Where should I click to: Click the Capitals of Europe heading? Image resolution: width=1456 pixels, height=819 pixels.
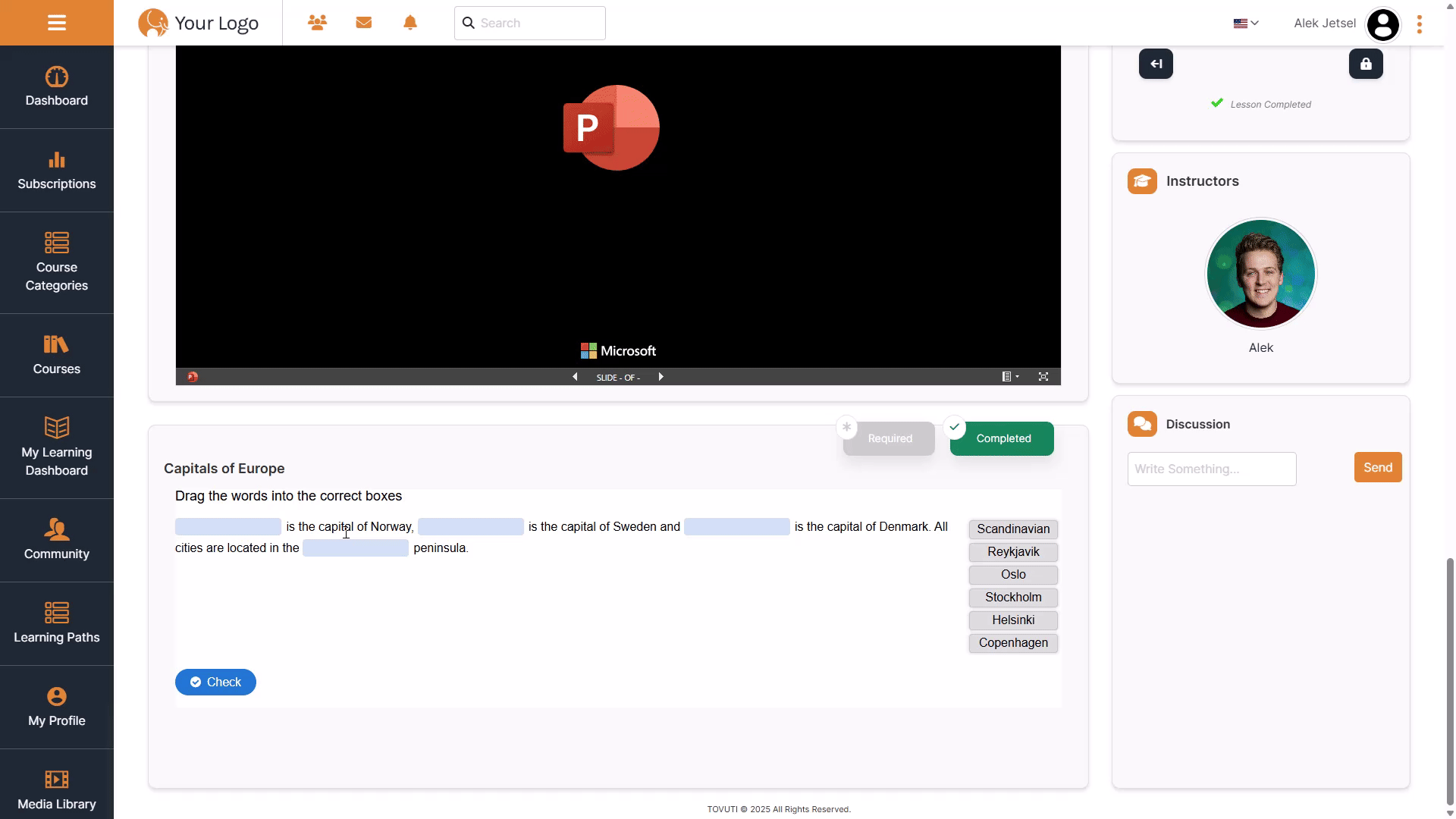point(224,469)
